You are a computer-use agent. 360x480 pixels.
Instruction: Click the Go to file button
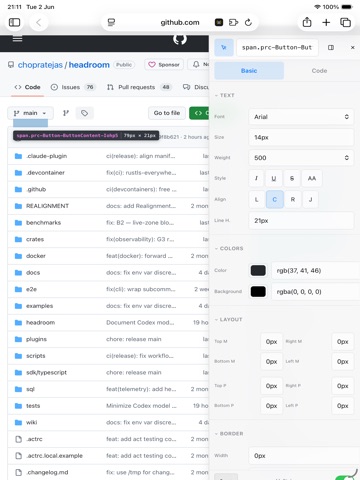point(167,113)
